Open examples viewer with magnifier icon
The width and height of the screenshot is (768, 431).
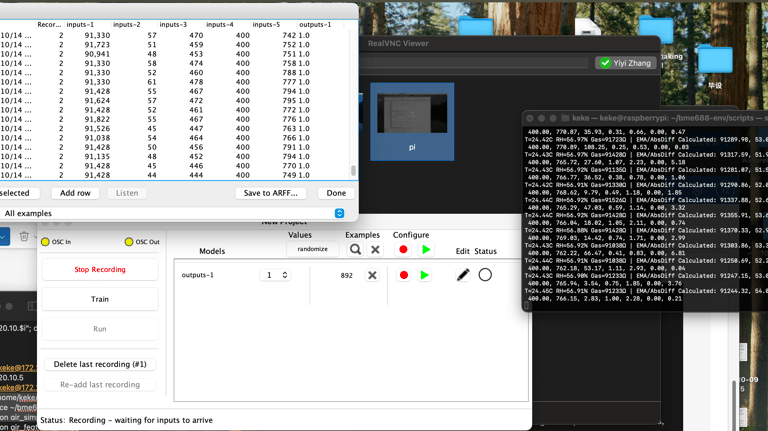pos(356,249)
